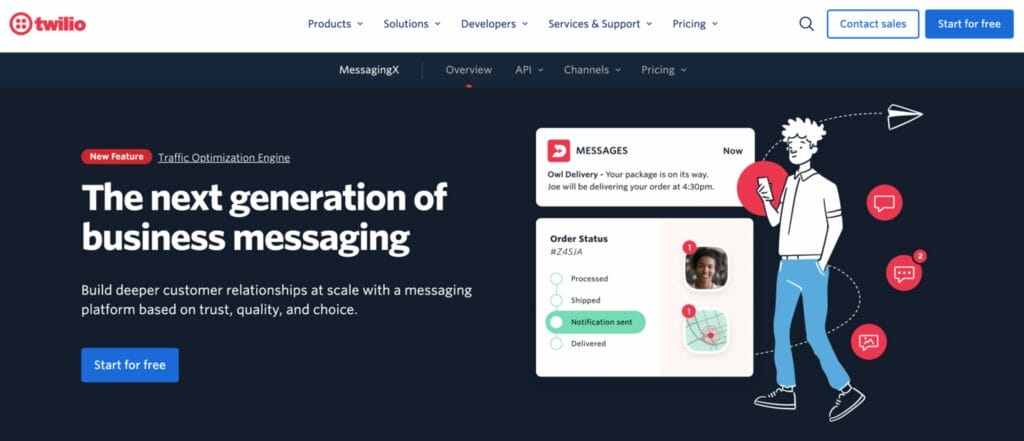The image size is (1024, 441).
Task: Click the map location app icon
Action: (x=706, y=331)
